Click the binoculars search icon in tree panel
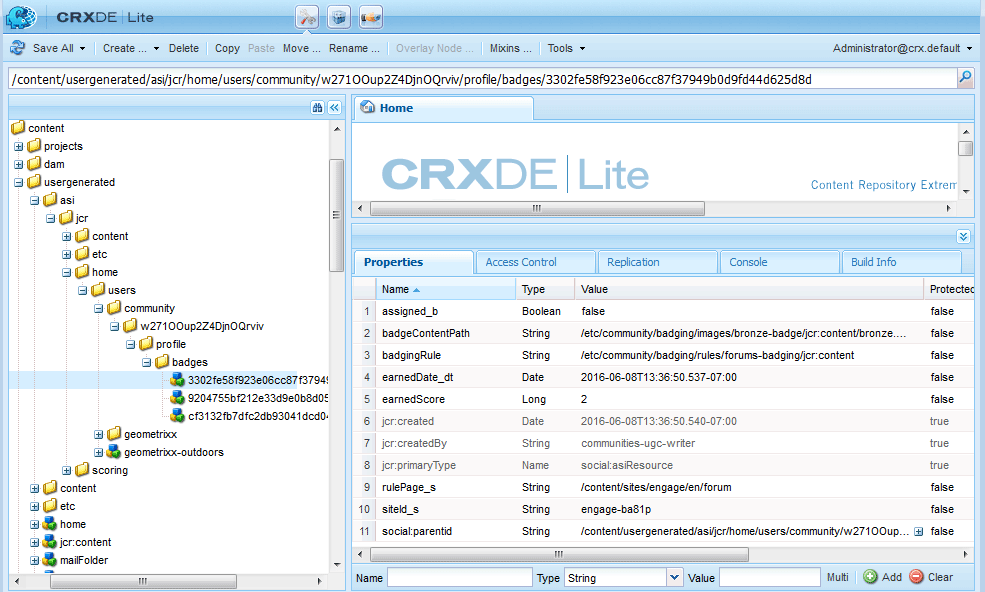Image resolution: width=985 pixels, height=592 pixels. click(317, 107)
